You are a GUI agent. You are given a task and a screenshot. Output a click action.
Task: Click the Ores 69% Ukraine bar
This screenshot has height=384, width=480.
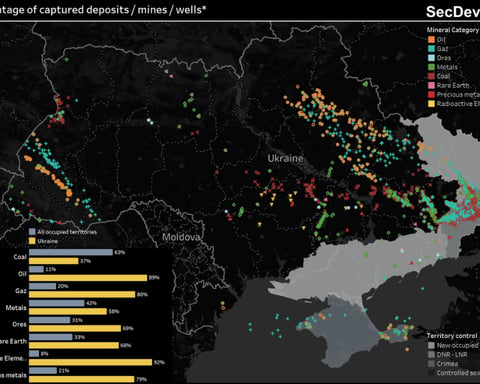point(75,328)
